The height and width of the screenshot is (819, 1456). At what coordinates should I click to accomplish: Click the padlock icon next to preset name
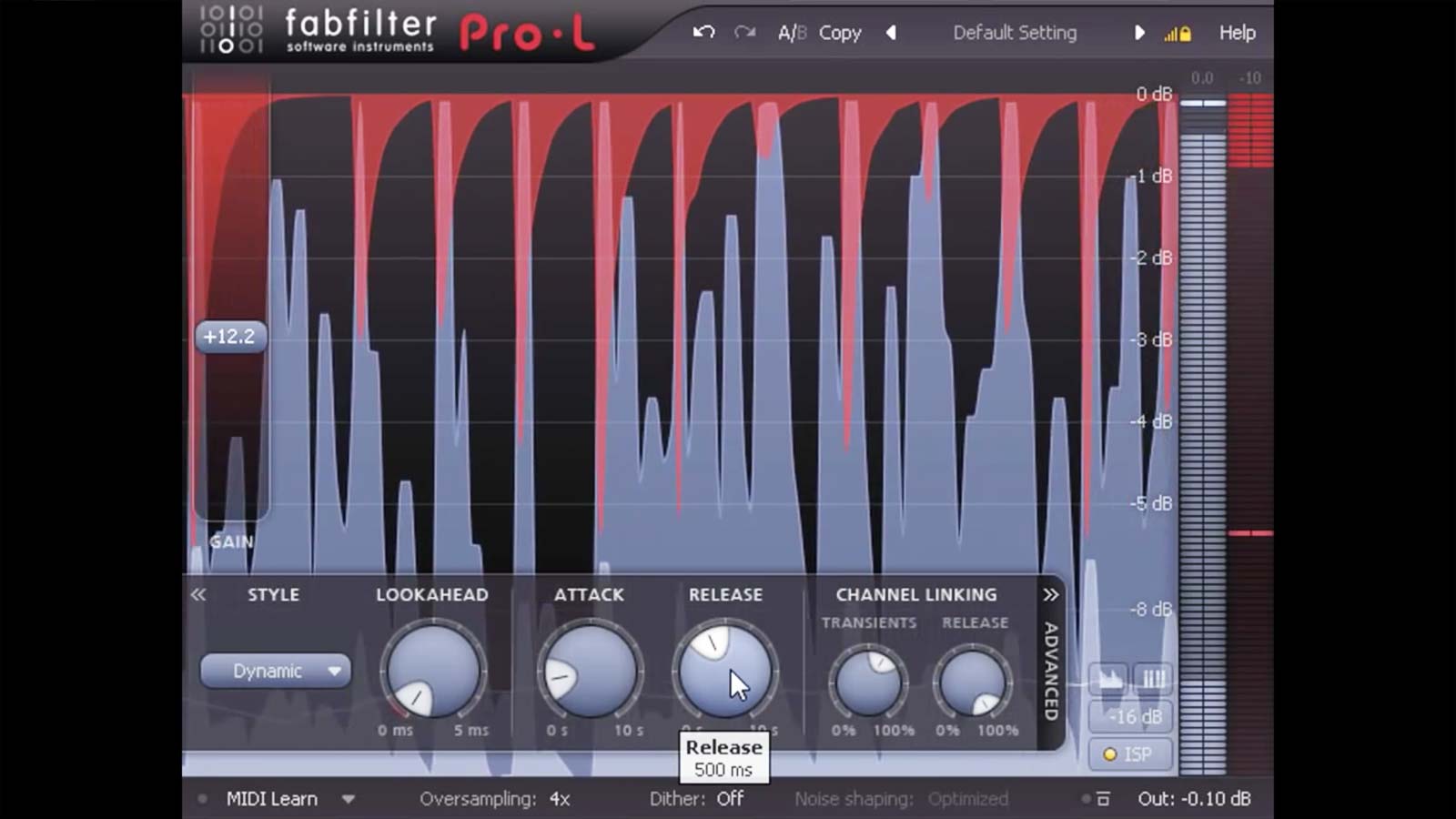[1185, 32]
